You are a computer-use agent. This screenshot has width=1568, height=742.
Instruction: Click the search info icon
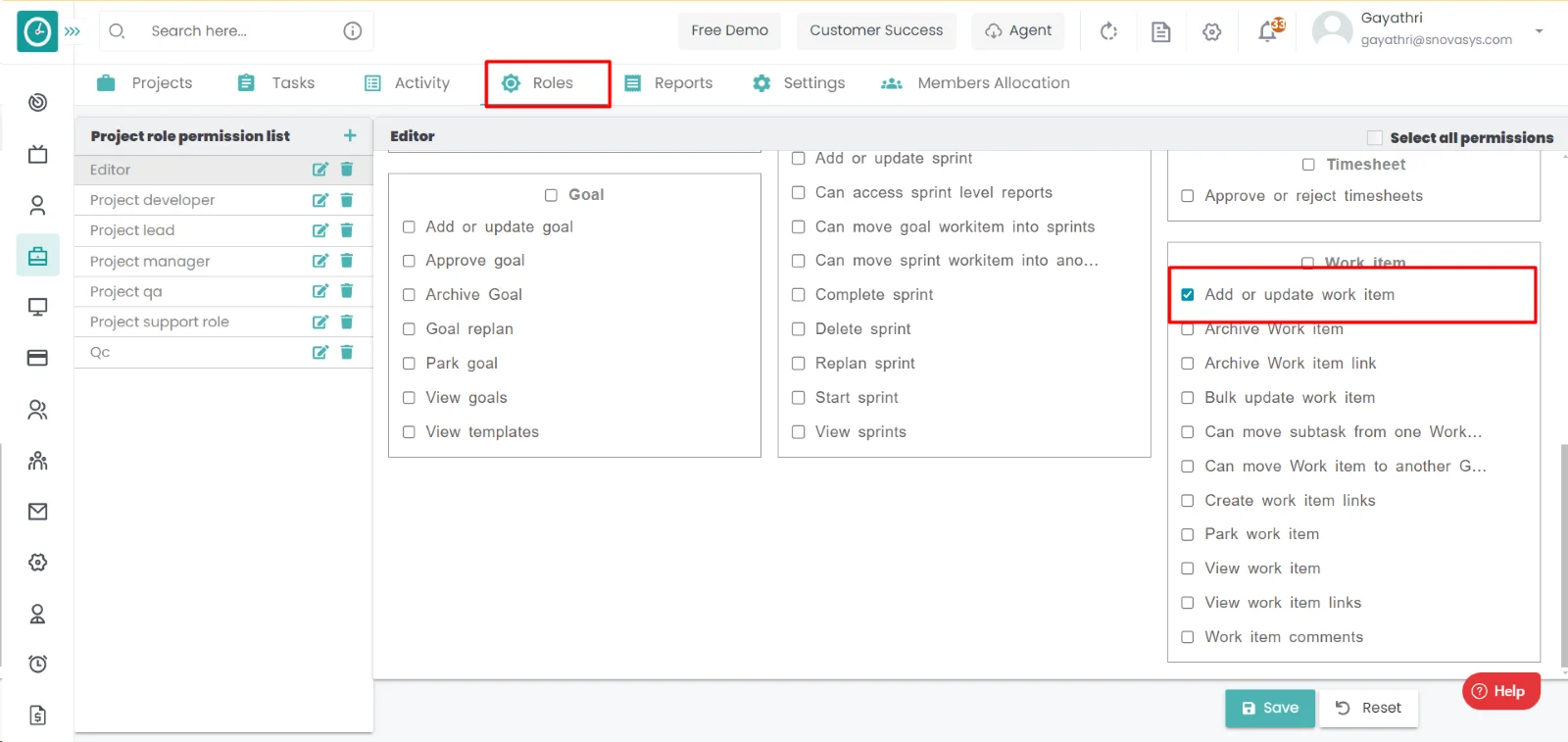click(x=353, y=31)
